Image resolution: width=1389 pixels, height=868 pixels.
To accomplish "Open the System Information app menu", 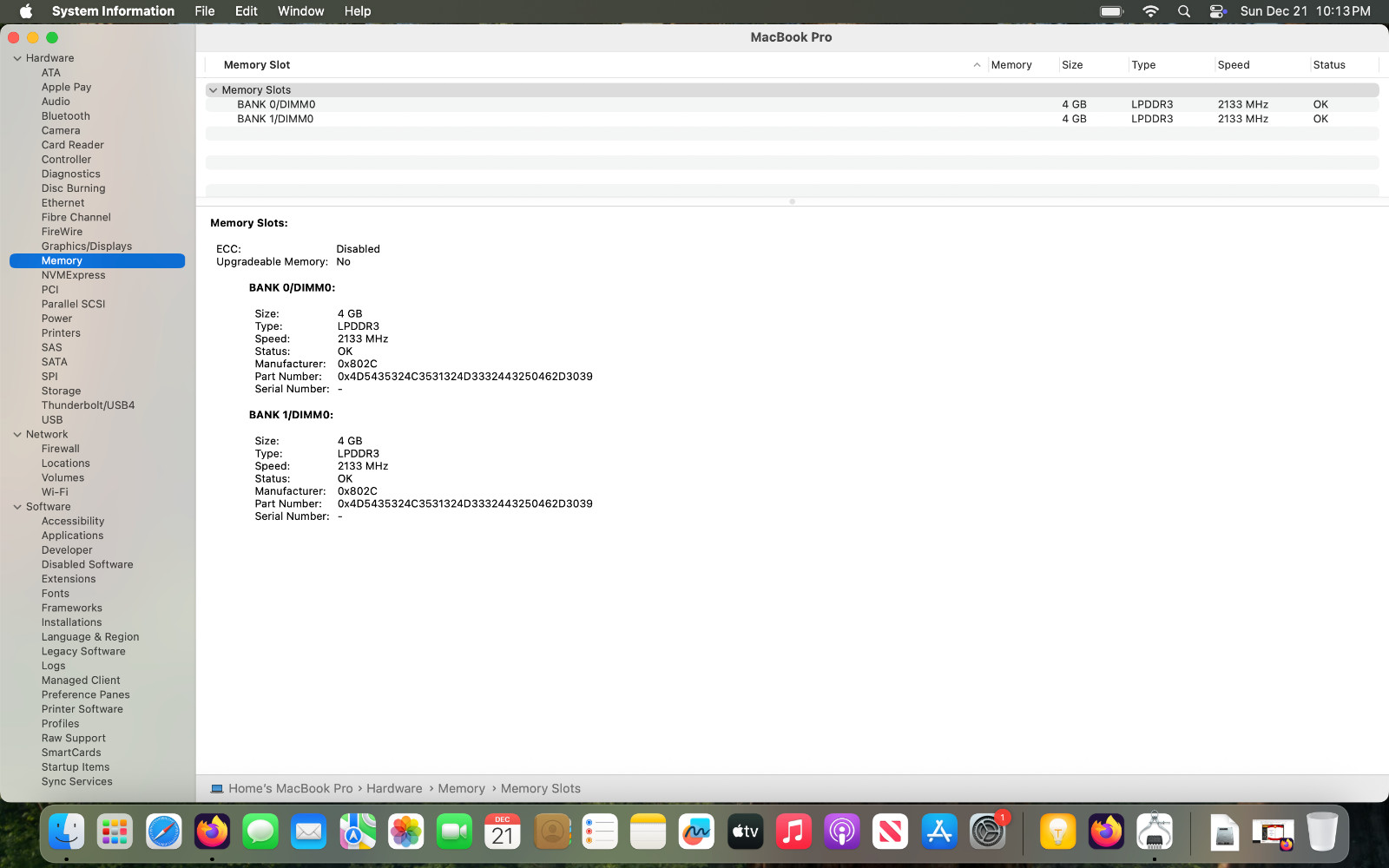I will point(113,11).
